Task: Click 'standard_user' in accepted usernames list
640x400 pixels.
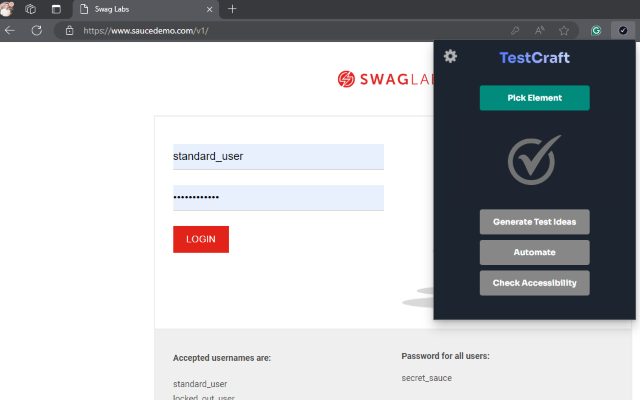Action: coord(200,384)
